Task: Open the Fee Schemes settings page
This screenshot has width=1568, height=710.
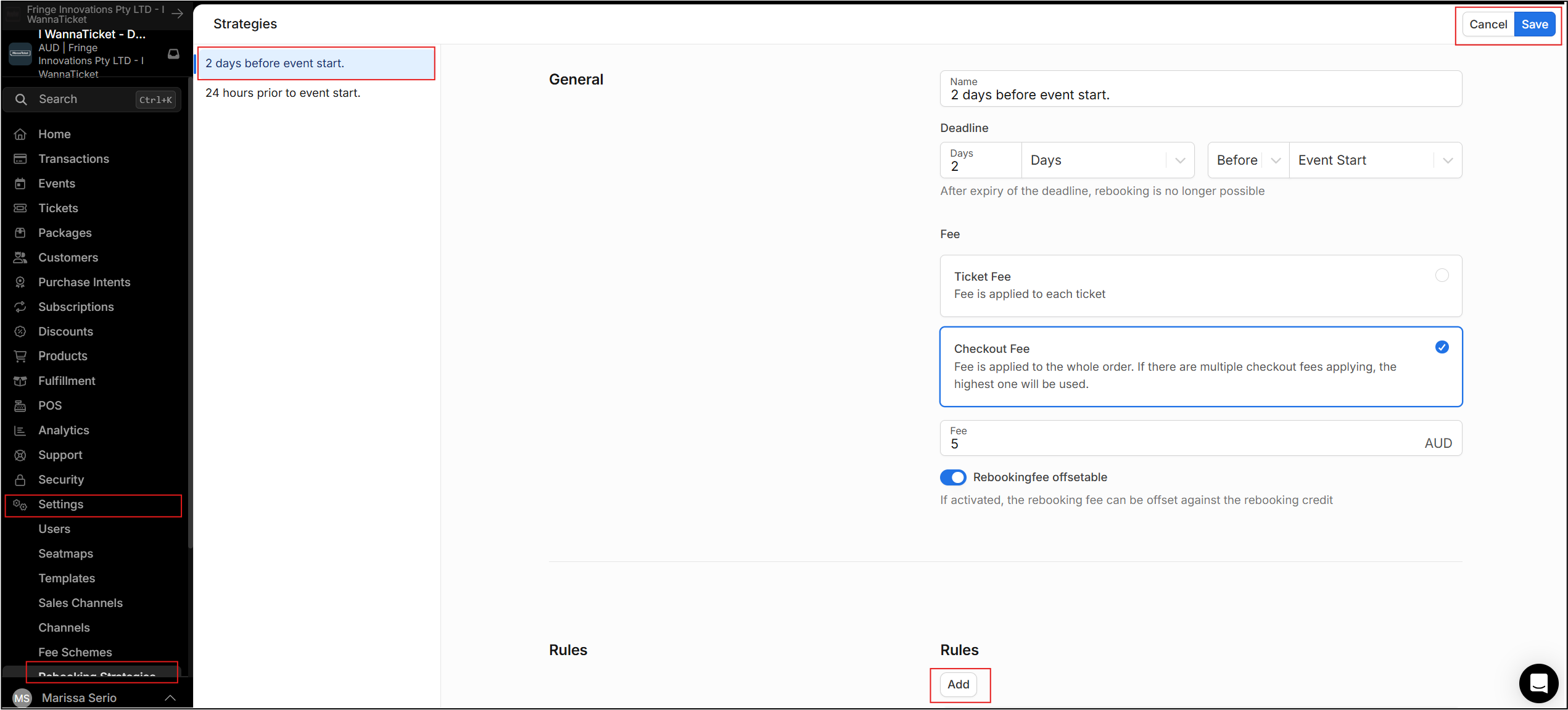Action: tap(75, 652)
